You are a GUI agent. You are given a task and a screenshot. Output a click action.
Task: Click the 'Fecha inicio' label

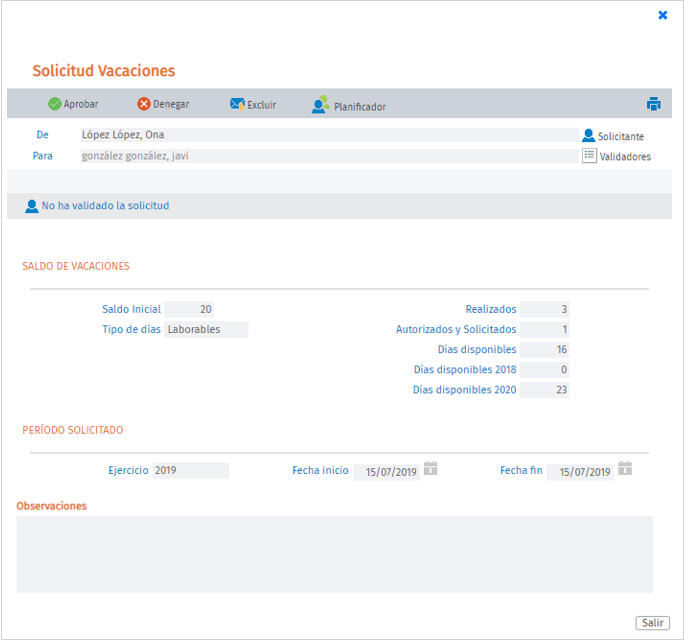click(x=320, y=470)
